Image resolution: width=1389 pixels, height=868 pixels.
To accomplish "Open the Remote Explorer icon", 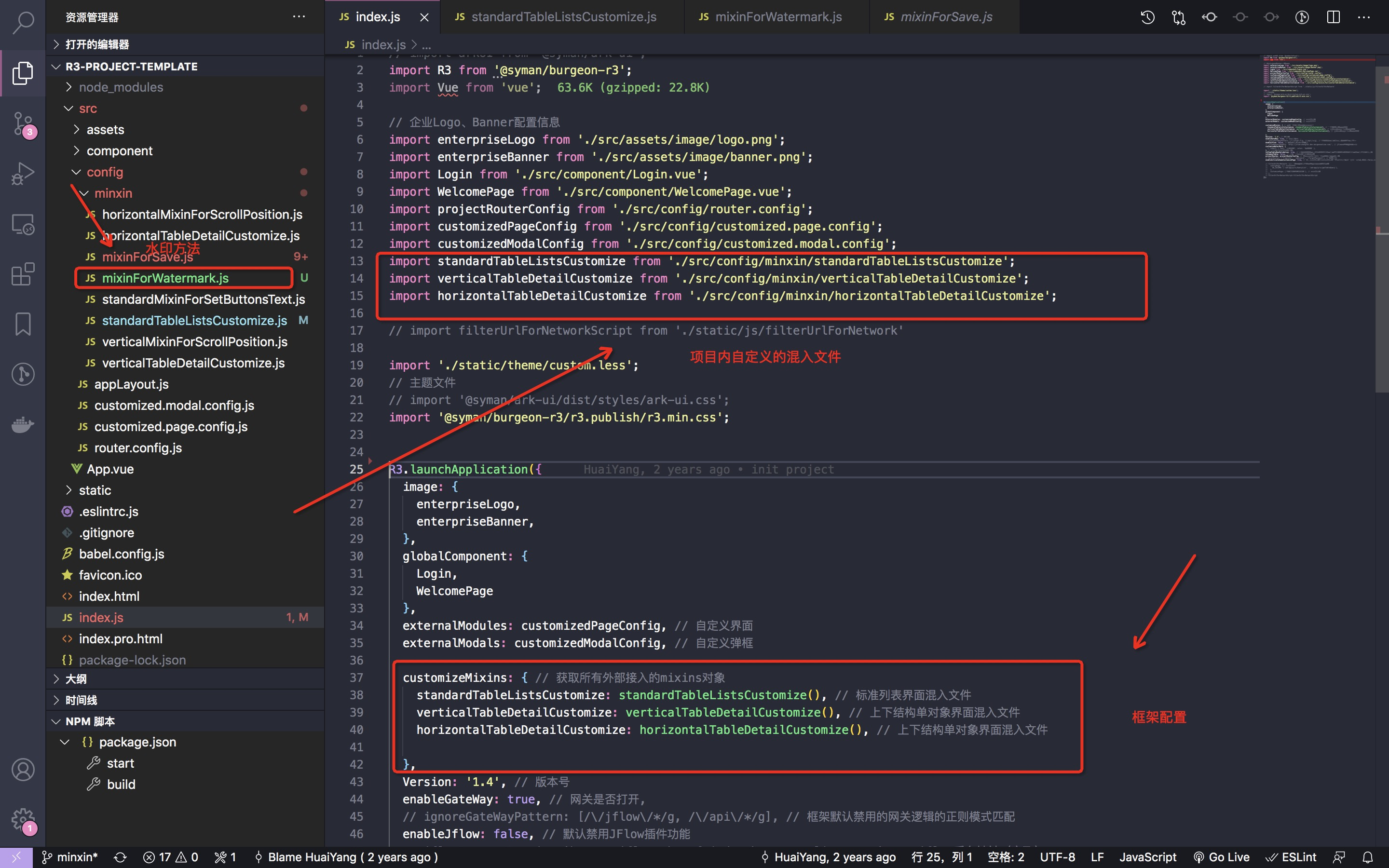I will 23,224.
